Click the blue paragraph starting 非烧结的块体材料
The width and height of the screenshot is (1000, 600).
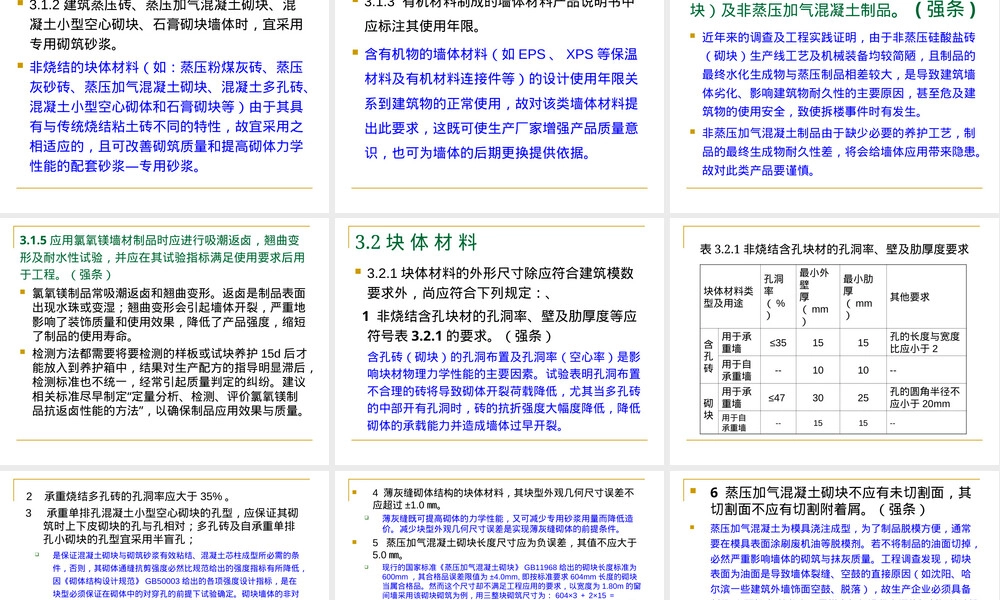coord(170,117)
